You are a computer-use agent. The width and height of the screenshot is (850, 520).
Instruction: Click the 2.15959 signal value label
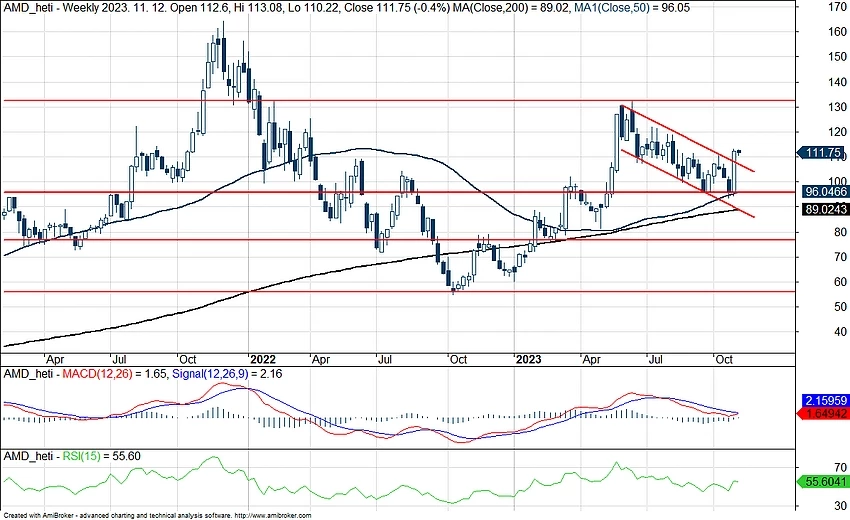826,401
